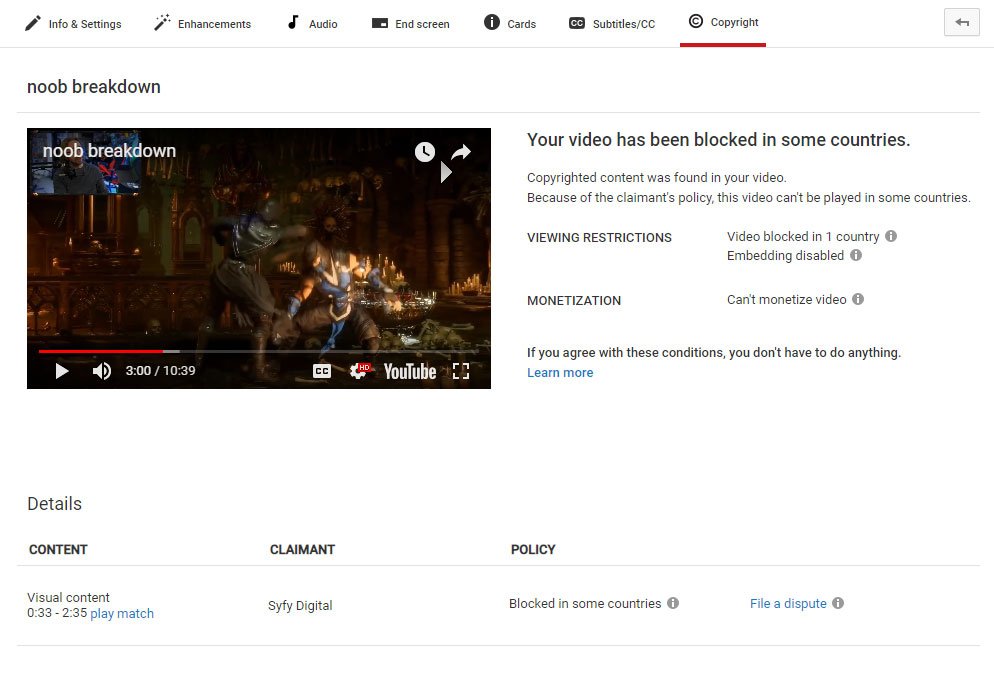This screenshot has width=994, height=675.
Task: Info icon next to File a dispute
Action: click(x=837, y=603)
